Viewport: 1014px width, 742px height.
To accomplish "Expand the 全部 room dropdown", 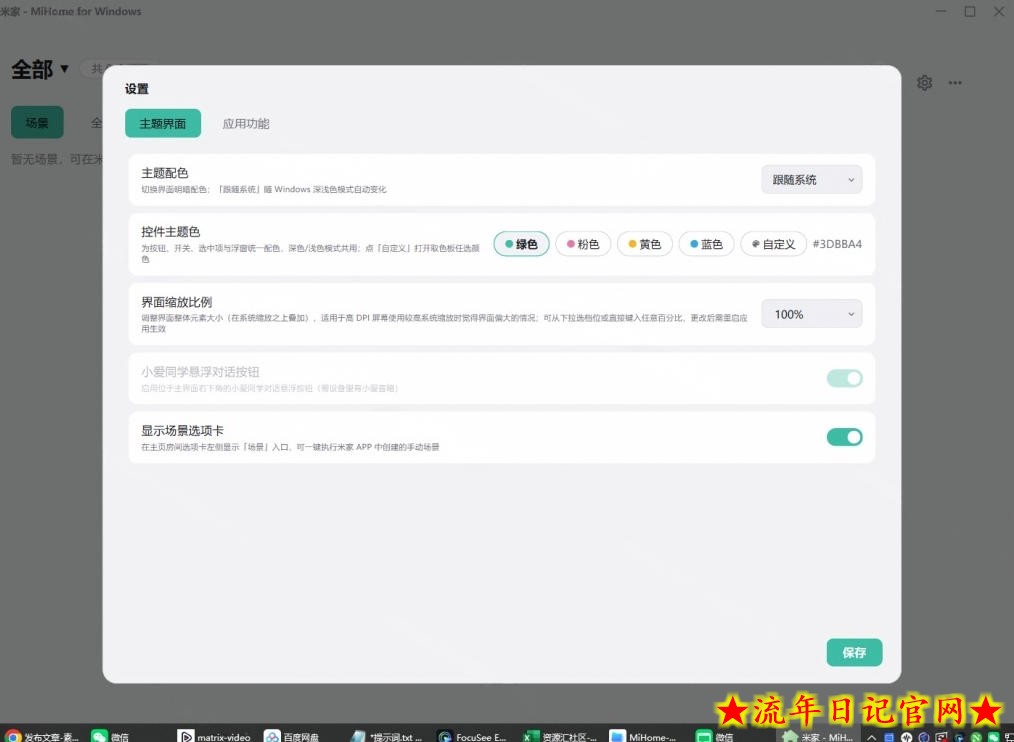I will pos(40,69).
